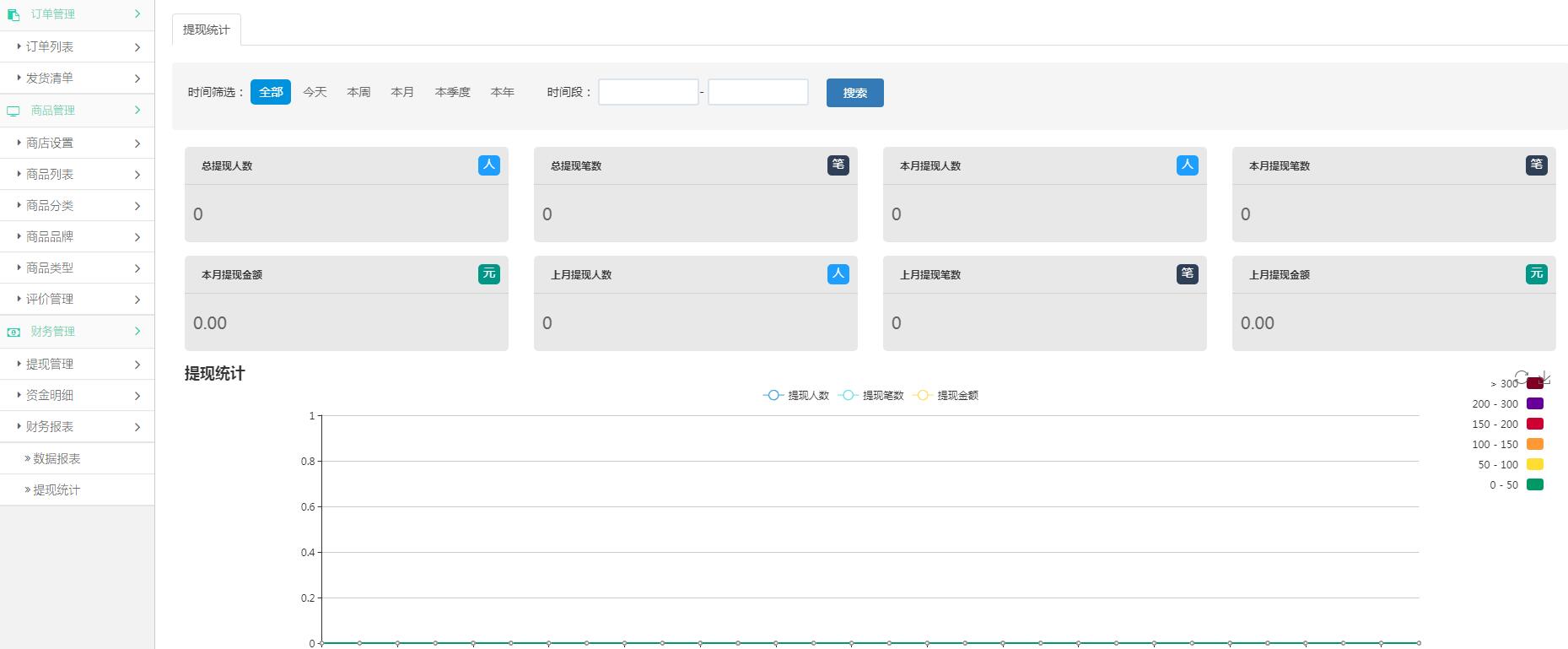Image resolution: width=1568 pixels, height=649 pixels.
Task: Expand 商品列表 menu chevron
Action: click(137, 175)
